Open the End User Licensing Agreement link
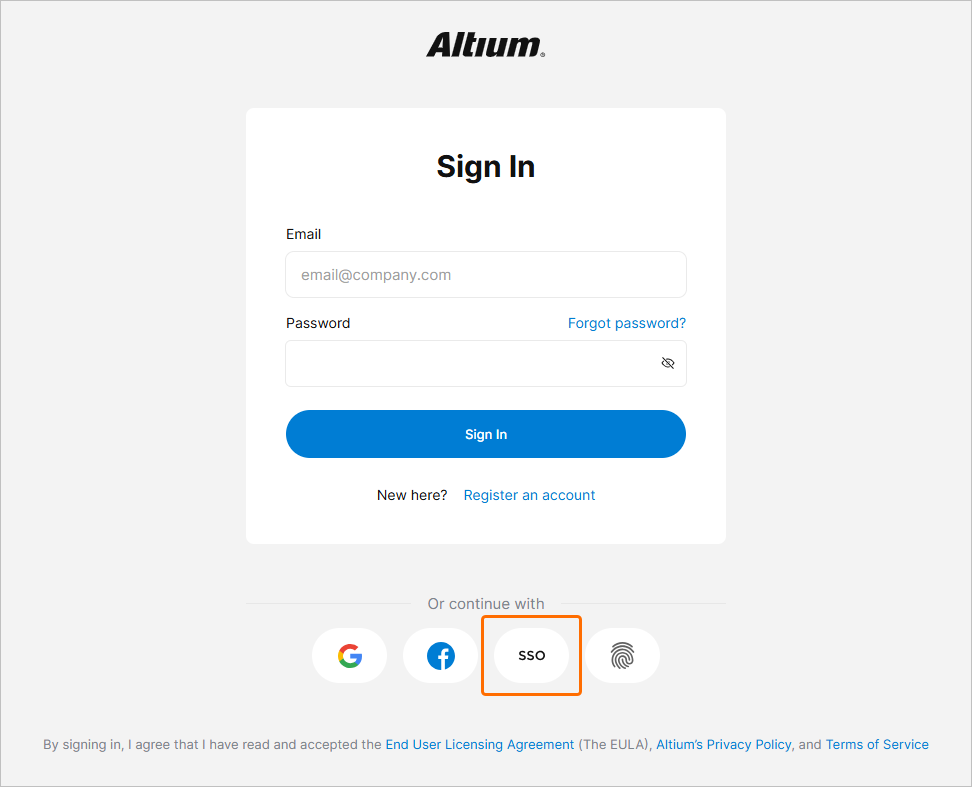The width and height of the screenshot is (972, 787). [480, 744]
